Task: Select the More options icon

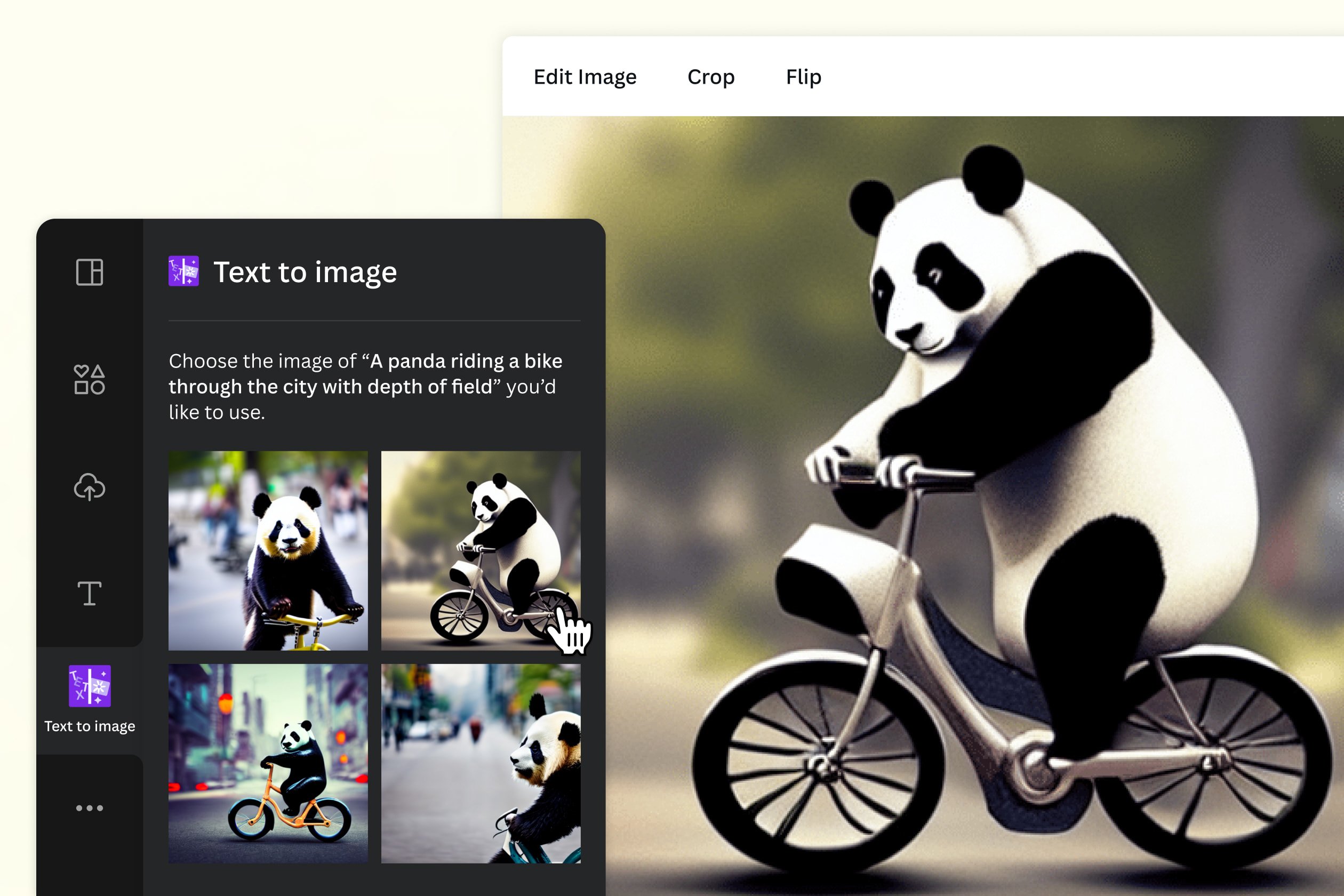Action: pos(89,808)
